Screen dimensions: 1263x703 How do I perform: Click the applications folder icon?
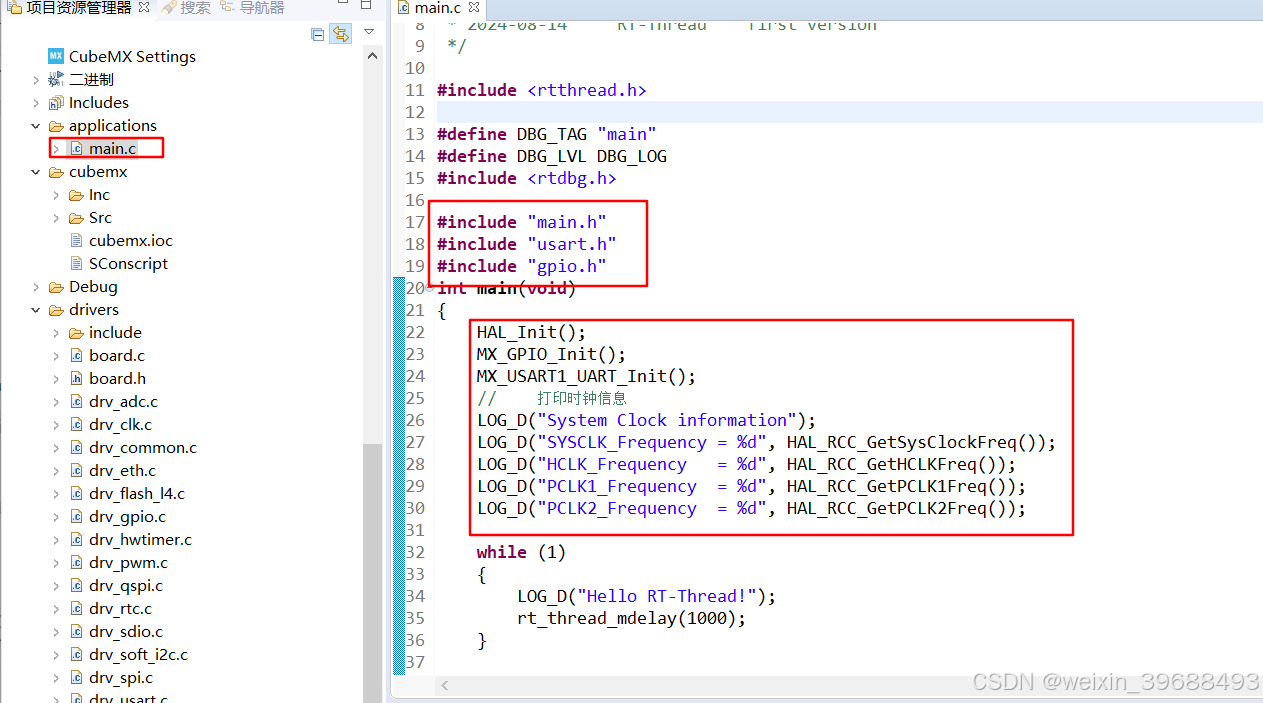tap(56, 125)
